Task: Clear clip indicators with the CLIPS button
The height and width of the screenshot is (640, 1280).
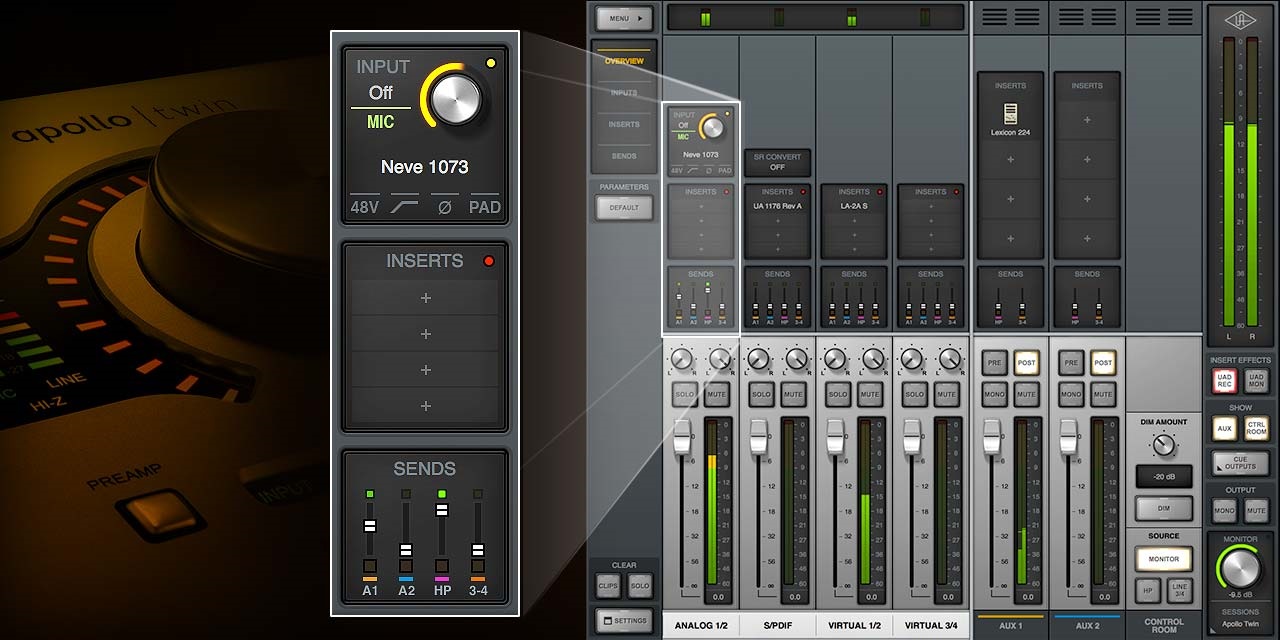Action: pos(608,587)
